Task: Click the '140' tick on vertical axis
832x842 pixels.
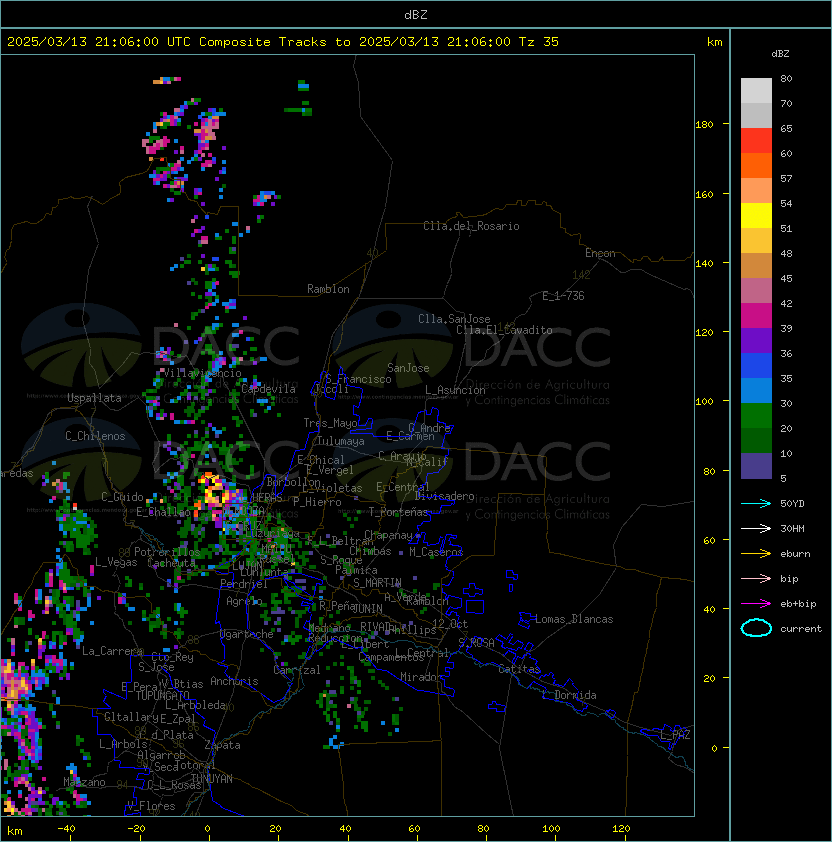Action: 704,264
